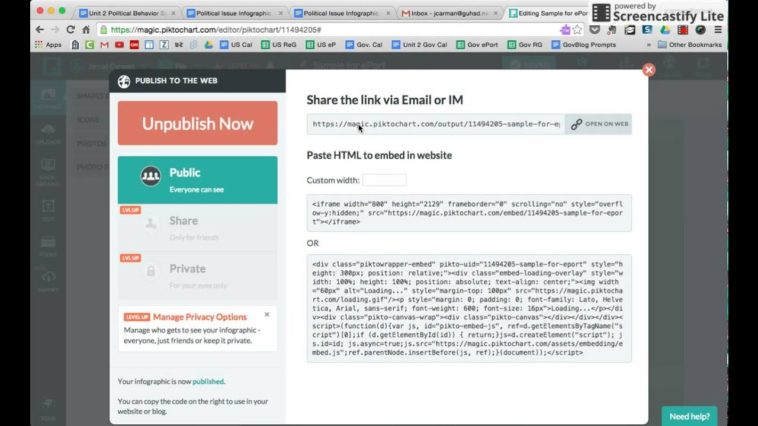
Task: Click the div embed script code box
Action: tap(468, 306)
